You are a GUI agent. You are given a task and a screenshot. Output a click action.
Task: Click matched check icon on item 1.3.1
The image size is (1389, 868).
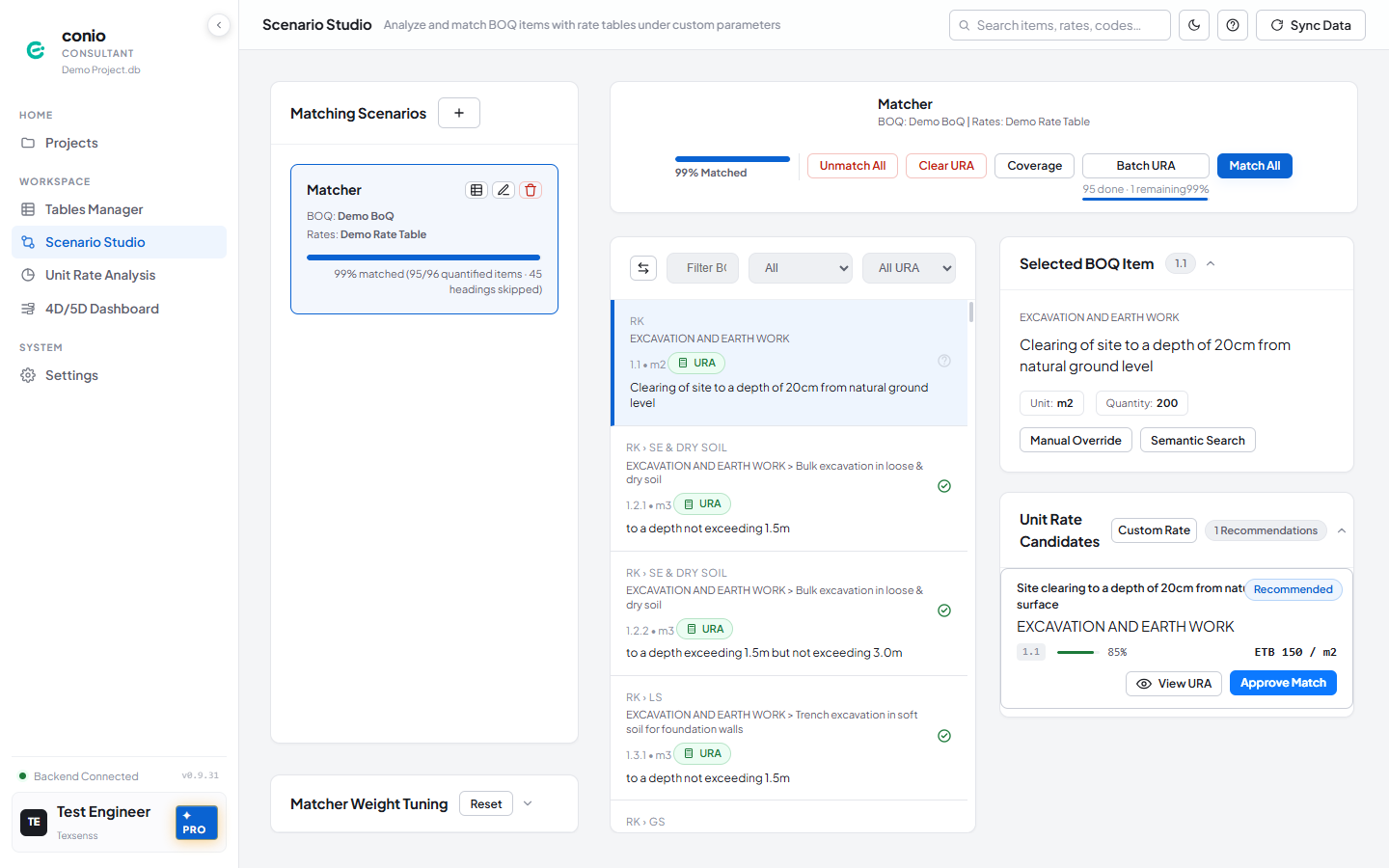pyautogui.click(x=944, y=736)
